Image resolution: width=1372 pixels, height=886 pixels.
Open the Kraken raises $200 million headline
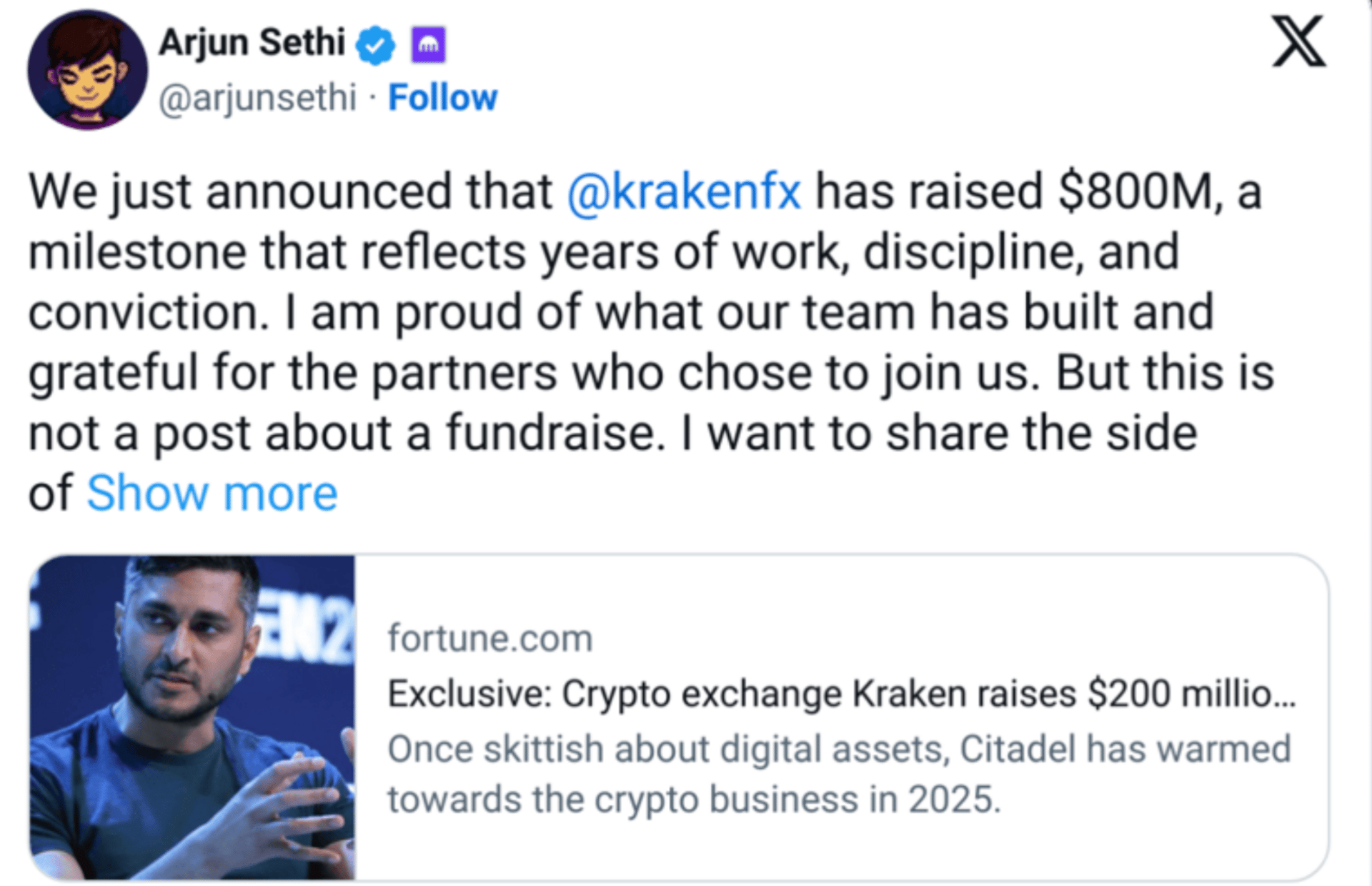click(x=841, y=694)
